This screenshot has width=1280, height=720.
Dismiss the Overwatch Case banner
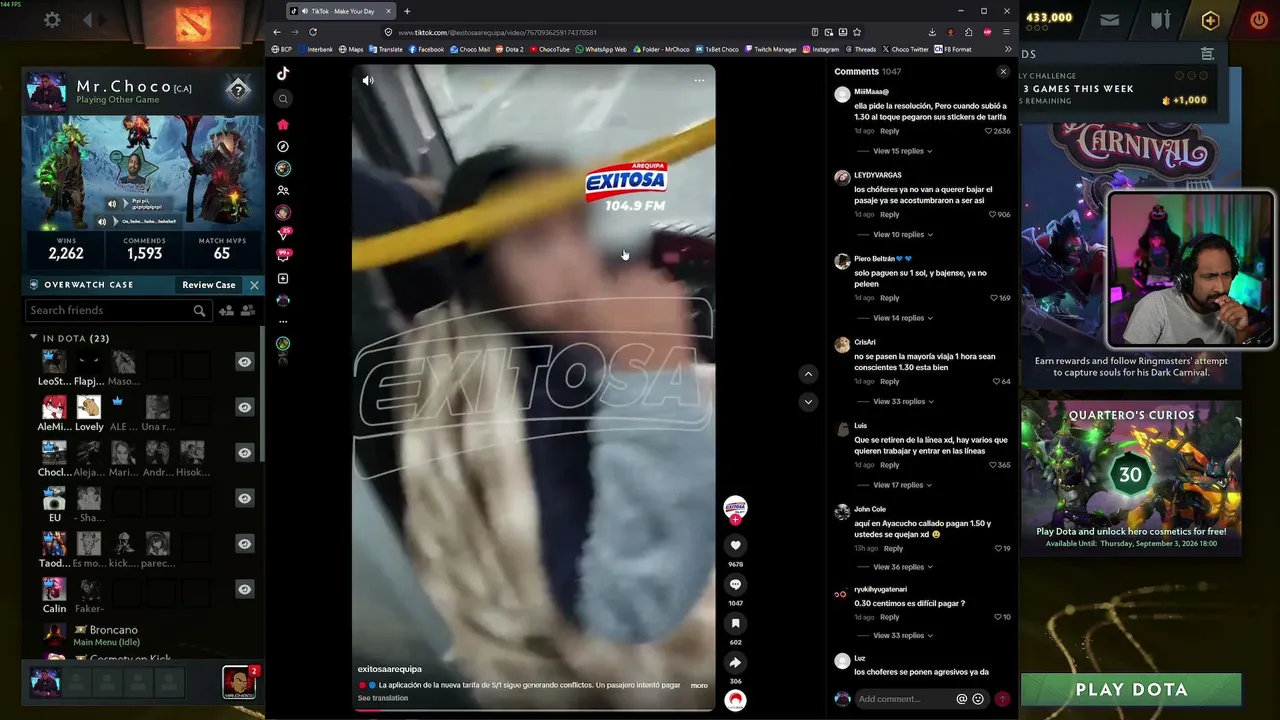[x=254, y=285]
